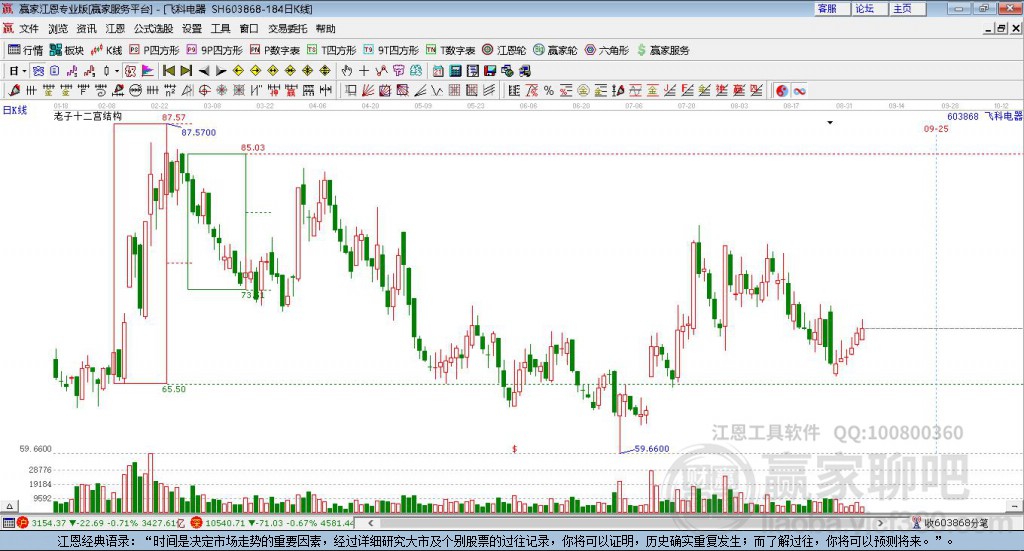Click the zigzag wave line tool
1024x551 pixels.
pyautogui.click(x=437, y=91)
